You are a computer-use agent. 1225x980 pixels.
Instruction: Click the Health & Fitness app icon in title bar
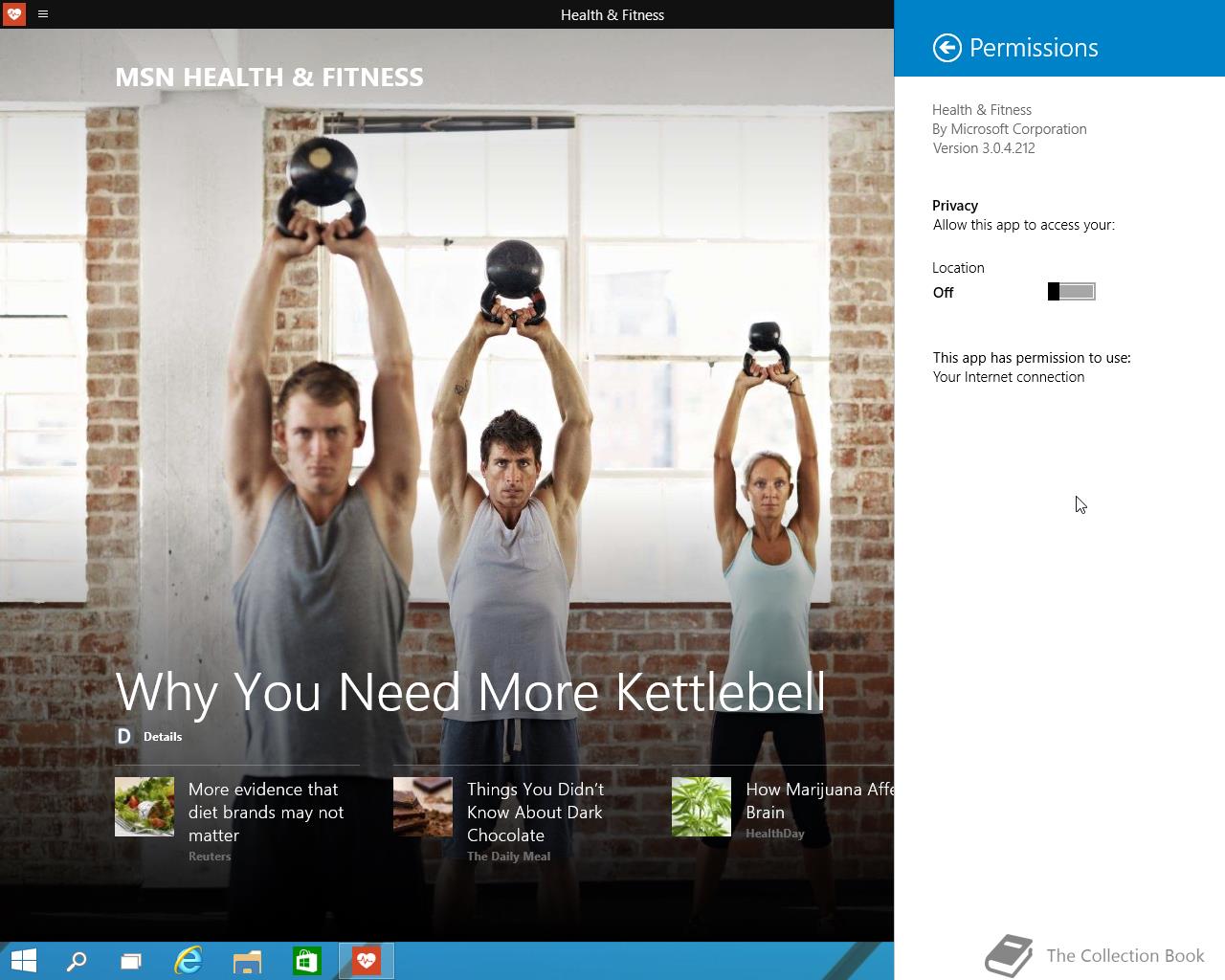tap(14, 14)
